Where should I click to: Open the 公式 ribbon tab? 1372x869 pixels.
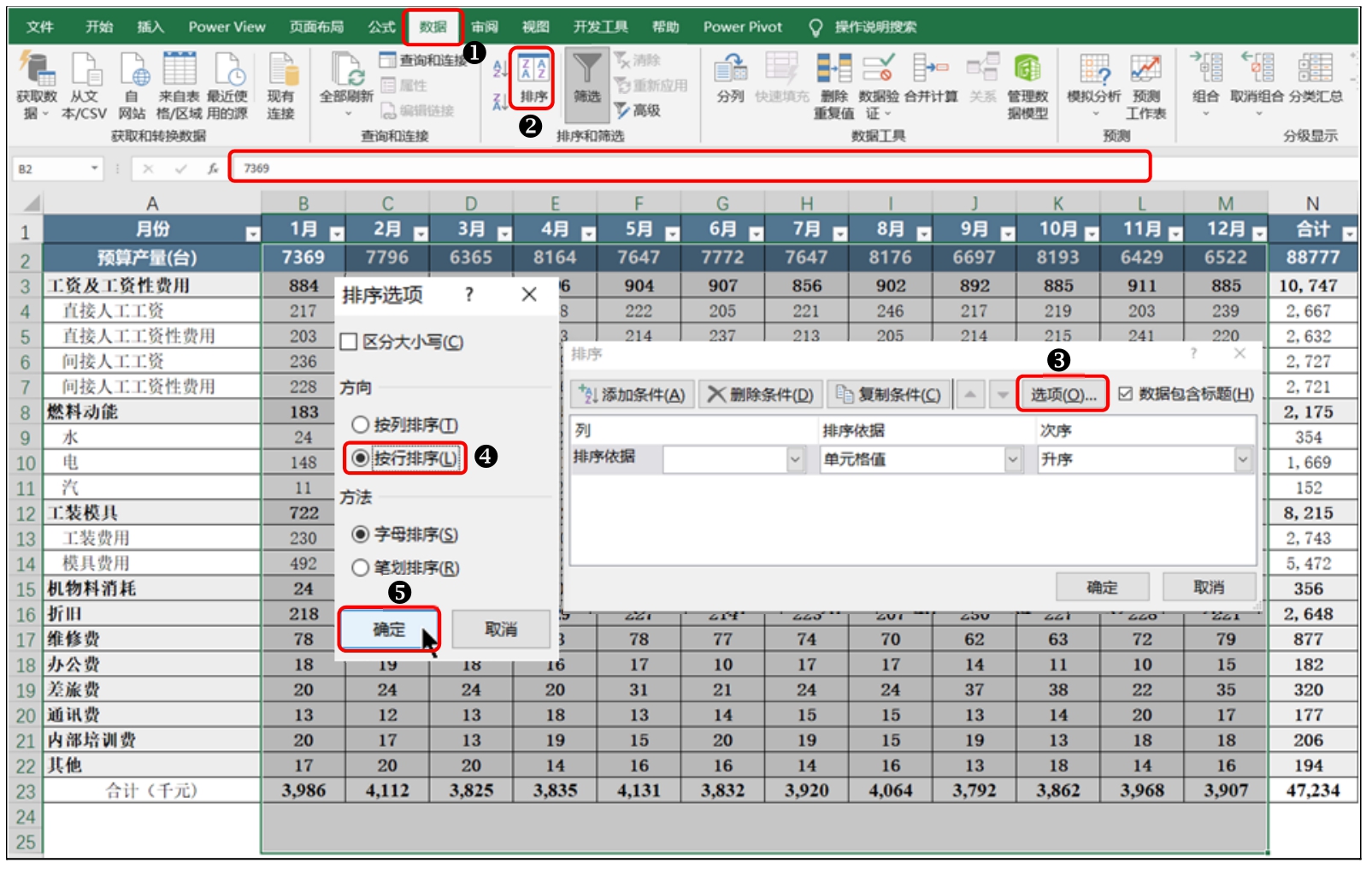point(381,27)
